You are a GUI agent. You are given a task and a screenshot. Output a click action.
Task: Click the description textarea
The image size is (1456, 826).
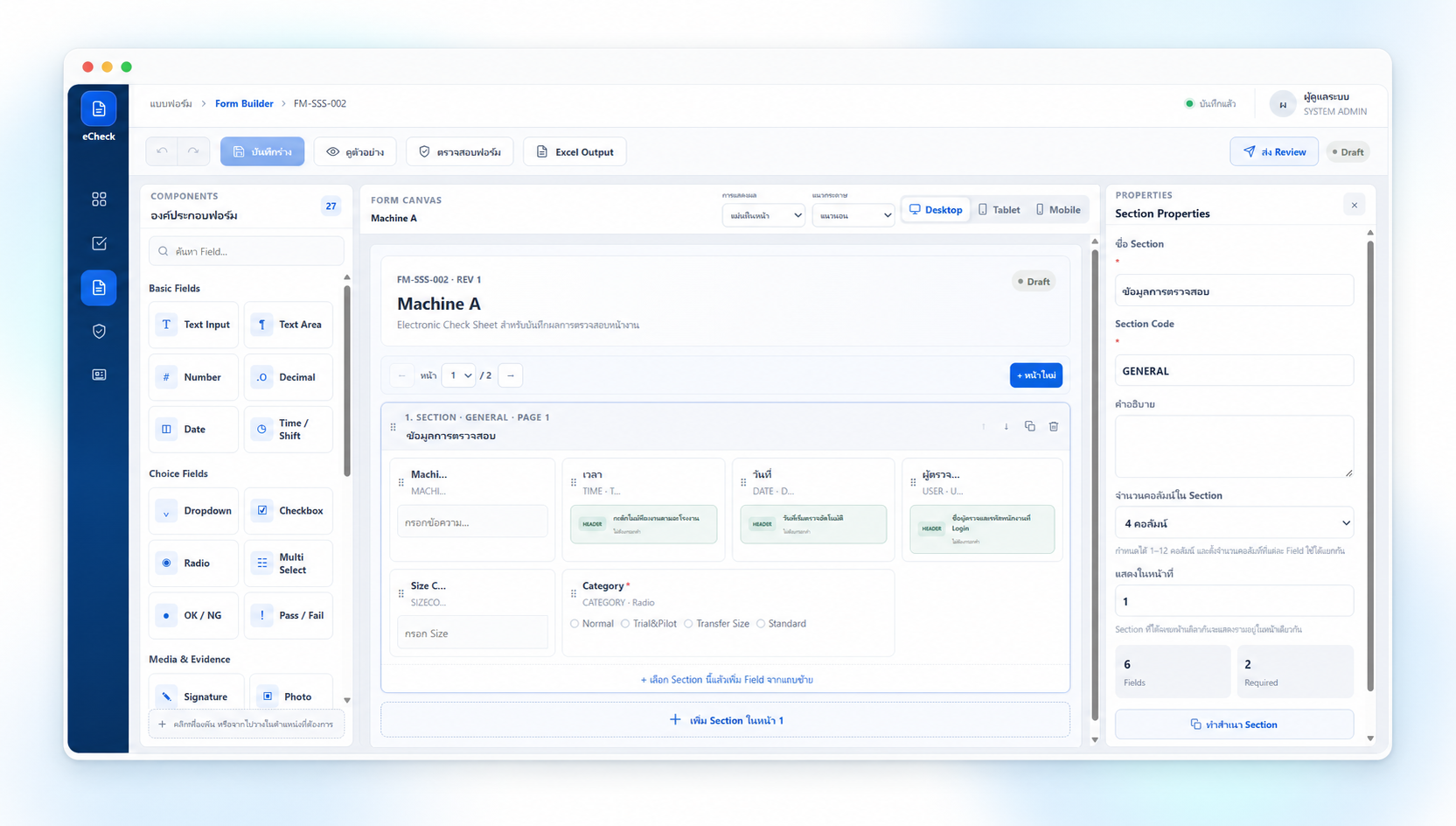[x=1234, y=446]
